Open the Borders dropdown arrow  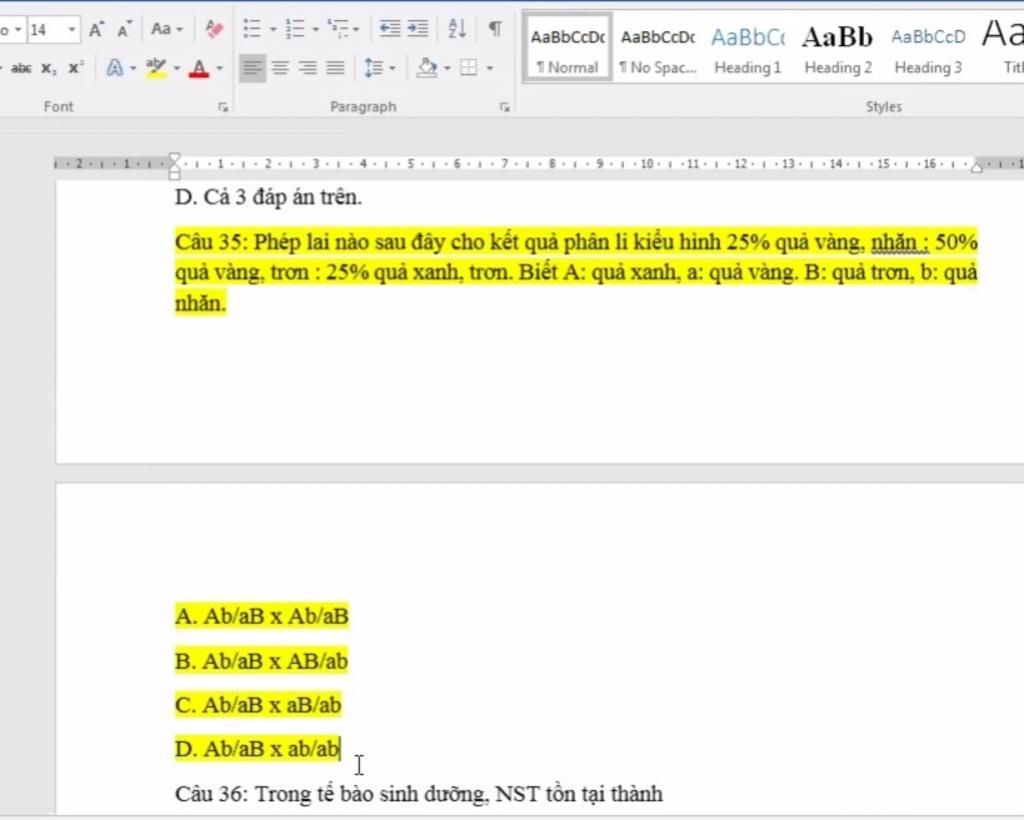(x=490, y=68)
